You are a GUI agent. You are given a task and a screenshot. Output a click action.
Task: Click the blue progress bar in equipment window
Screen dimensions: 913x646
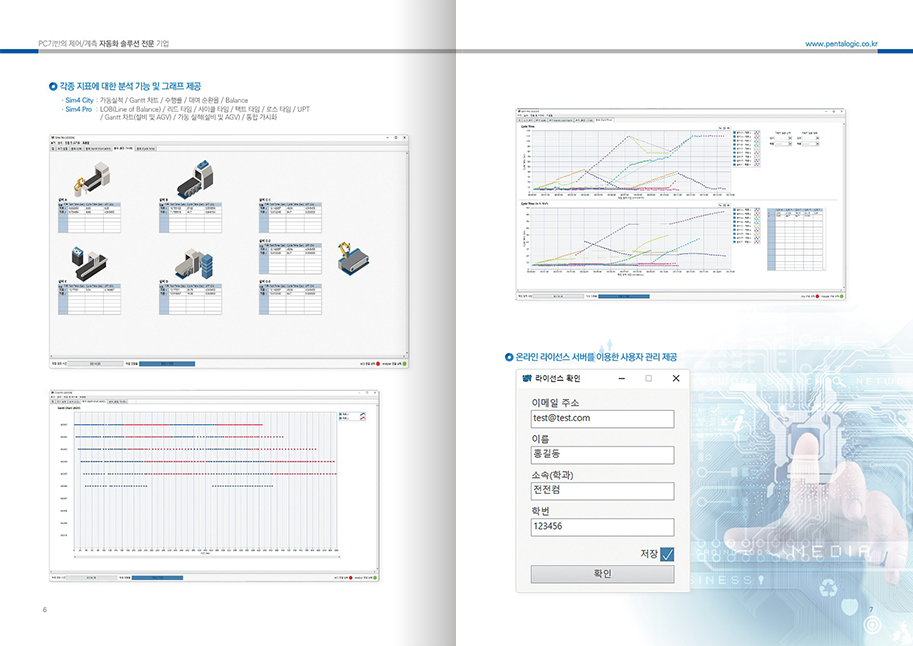pos(166,364)
